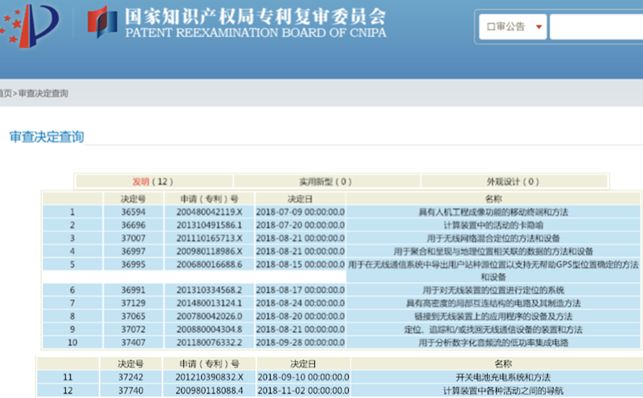Click the 名称 column header in first table
The image size is (643, 398).
click(x=493, y=199)
